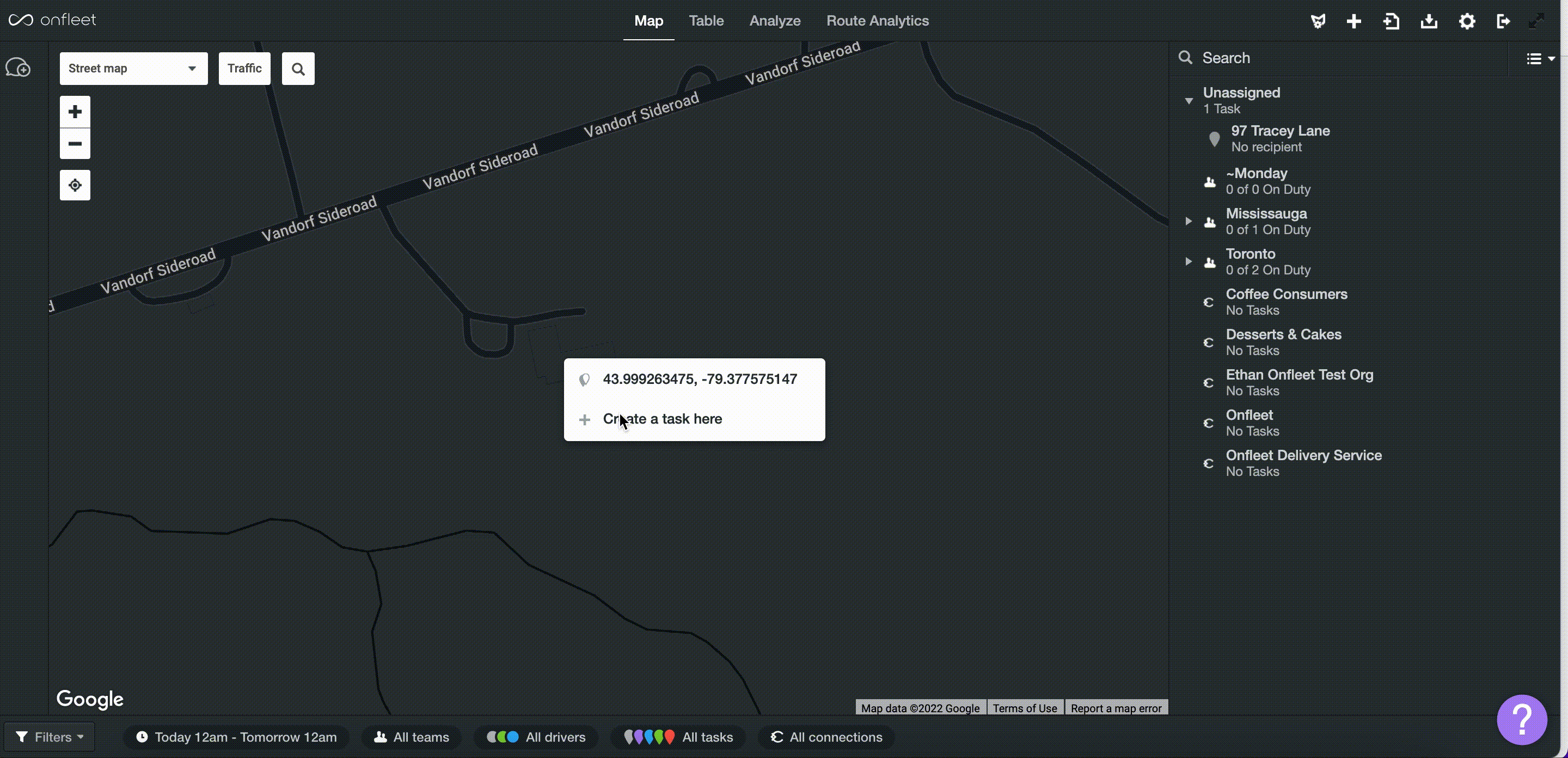
Task: Click the Mississauga team icon
Action: pos(1210,222)
